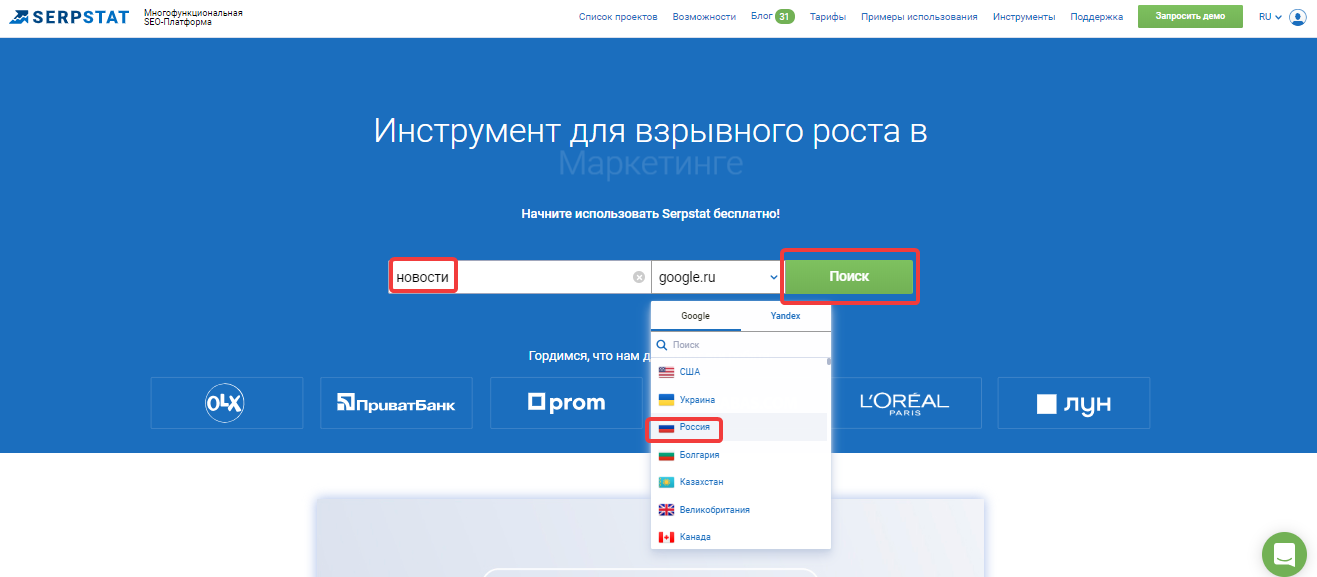The image size is (1317, 577).
Task: Click the Canada flag icon
Action: click(x=666, y=537)
